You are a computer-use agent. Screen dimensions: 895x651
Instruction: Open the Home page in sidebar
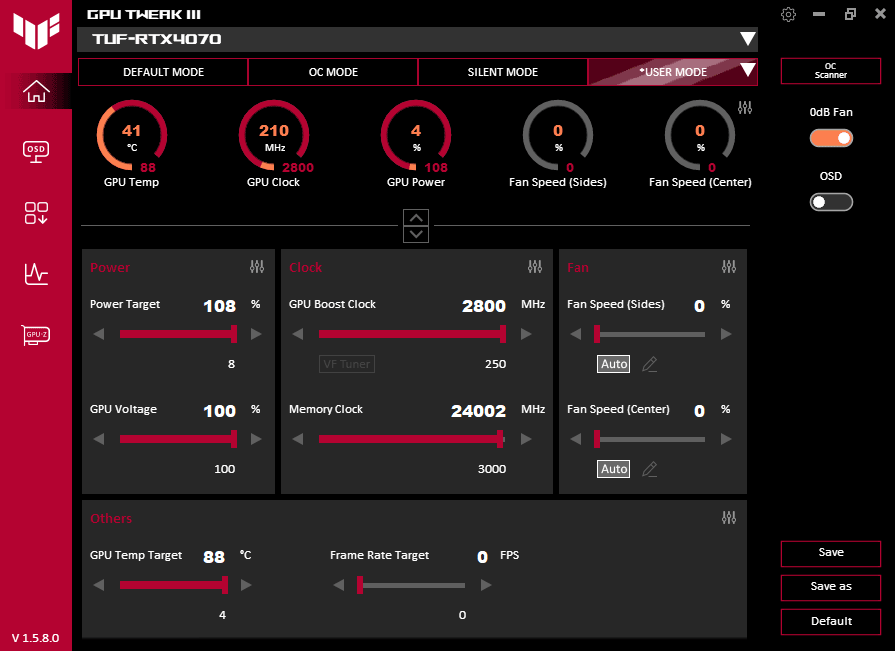pos(36,91)
